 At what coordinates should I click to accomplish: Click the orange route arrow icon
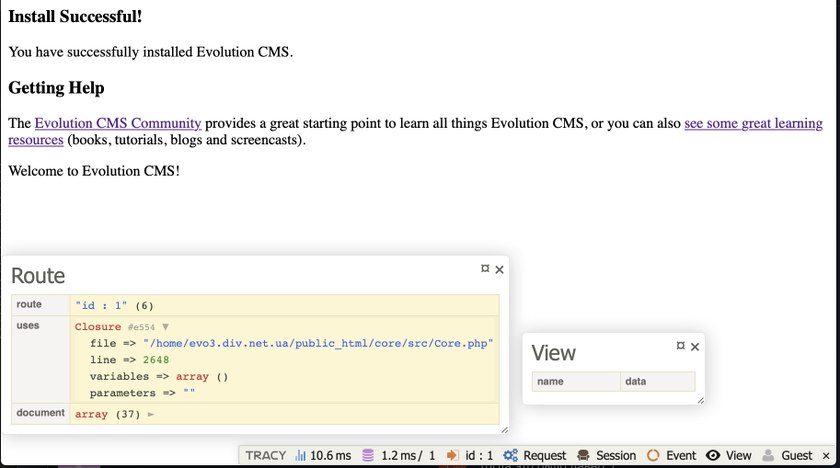pos(453,456)
